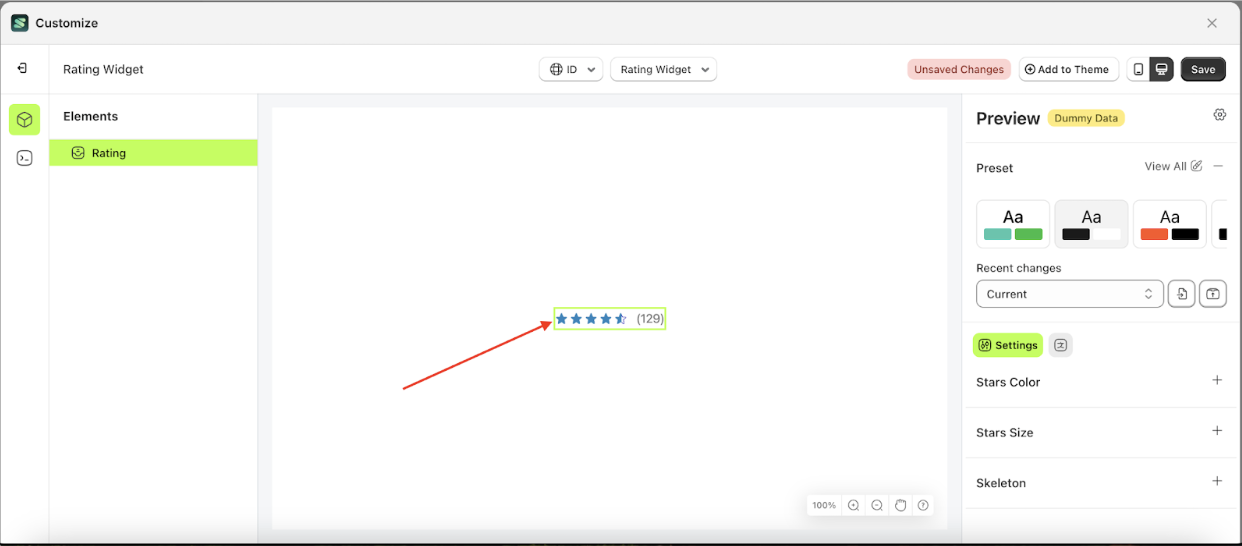Click the Add to Theme button
The image size is (1242, 546).
click(x=1068, y=69)
